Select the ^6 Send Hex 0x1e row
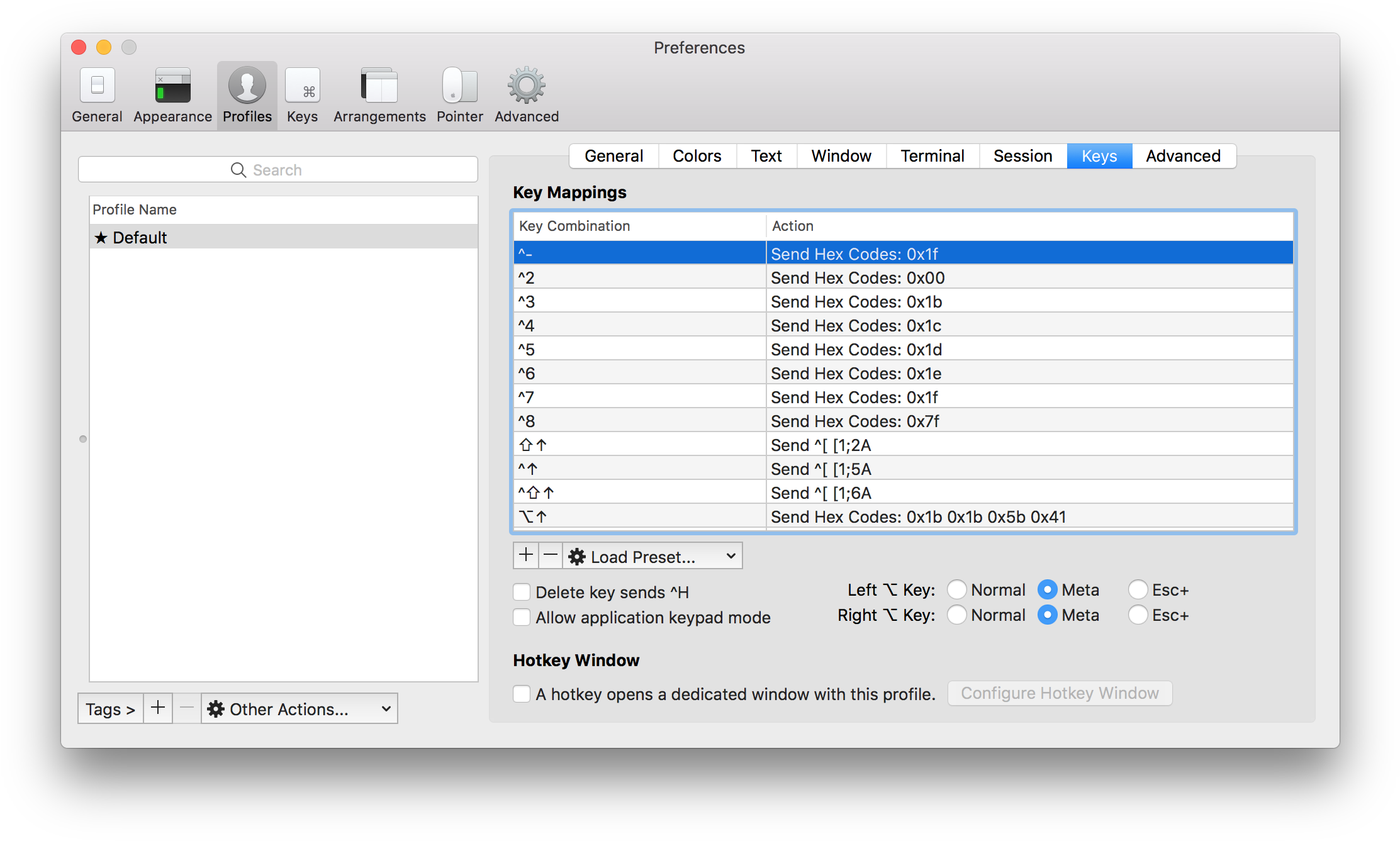Image resolution: width=1400 pixels, height=841 pixels. [904, 373]
